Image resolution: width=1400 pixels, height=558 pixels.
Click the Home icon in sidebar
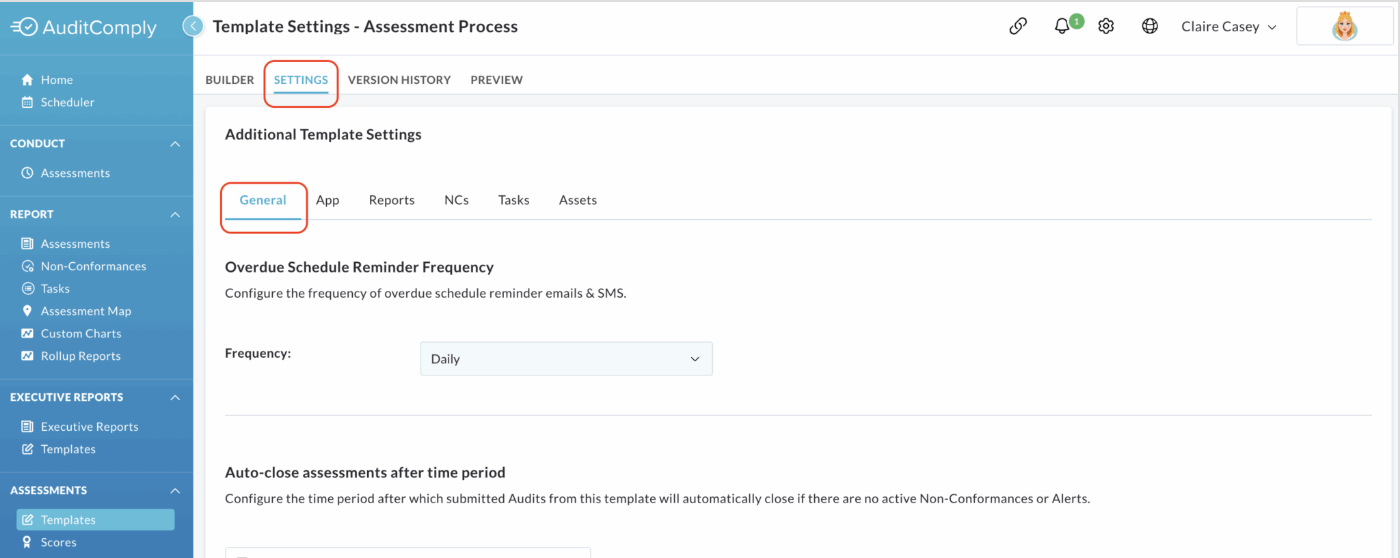click(28, 80)
